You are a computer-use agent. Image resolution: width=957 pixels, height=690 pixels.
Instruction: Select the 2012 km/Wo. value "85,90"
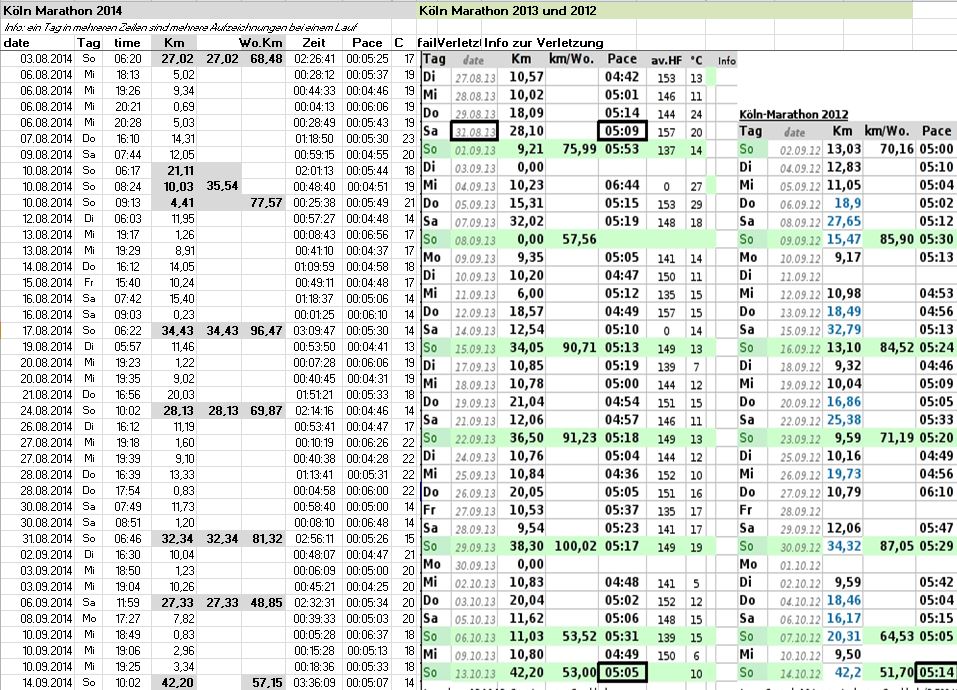(x=897, y=239)
